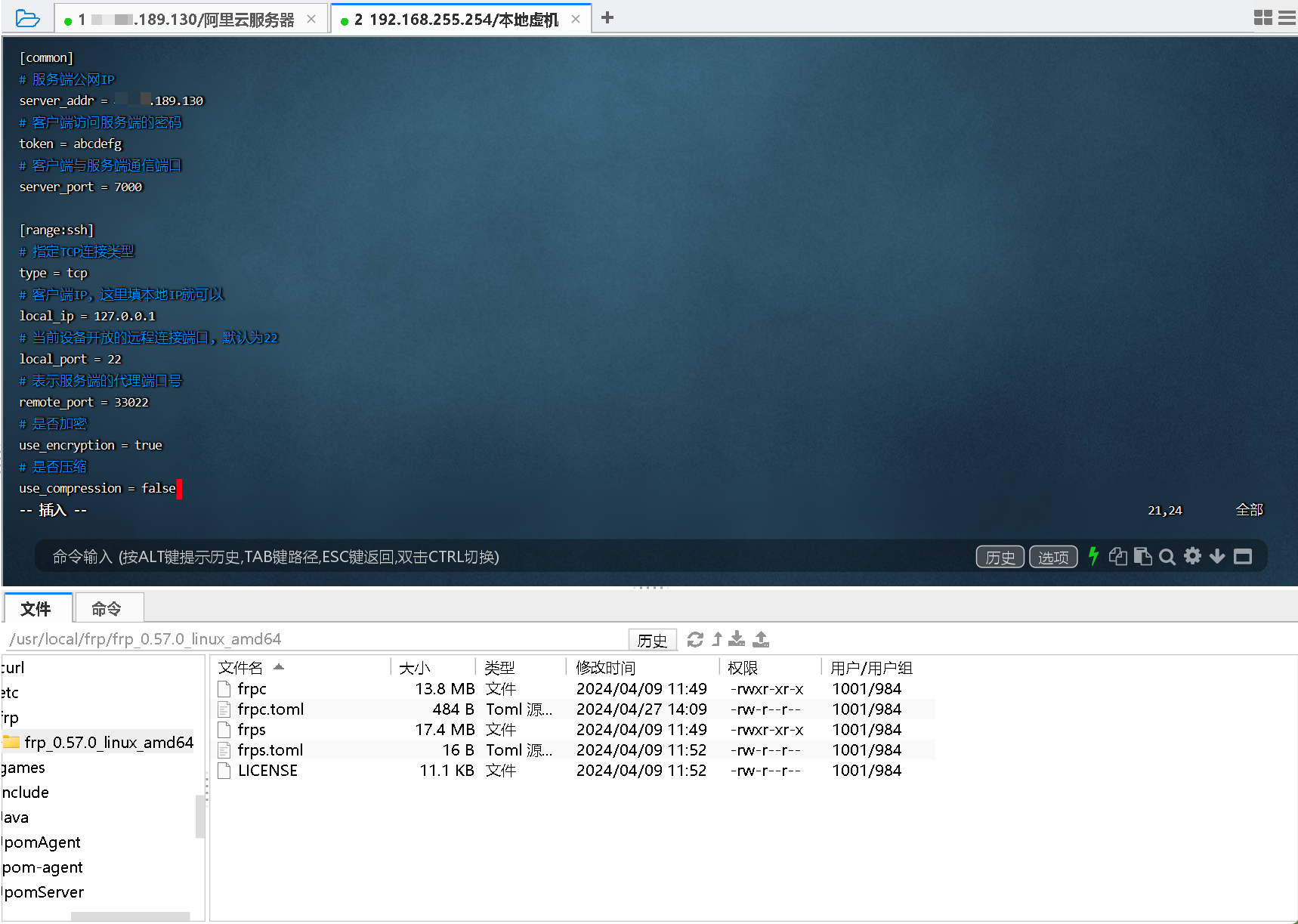Select the pomServer folder in tree
The image size is (1298, 924).
[x=43, y=892]
